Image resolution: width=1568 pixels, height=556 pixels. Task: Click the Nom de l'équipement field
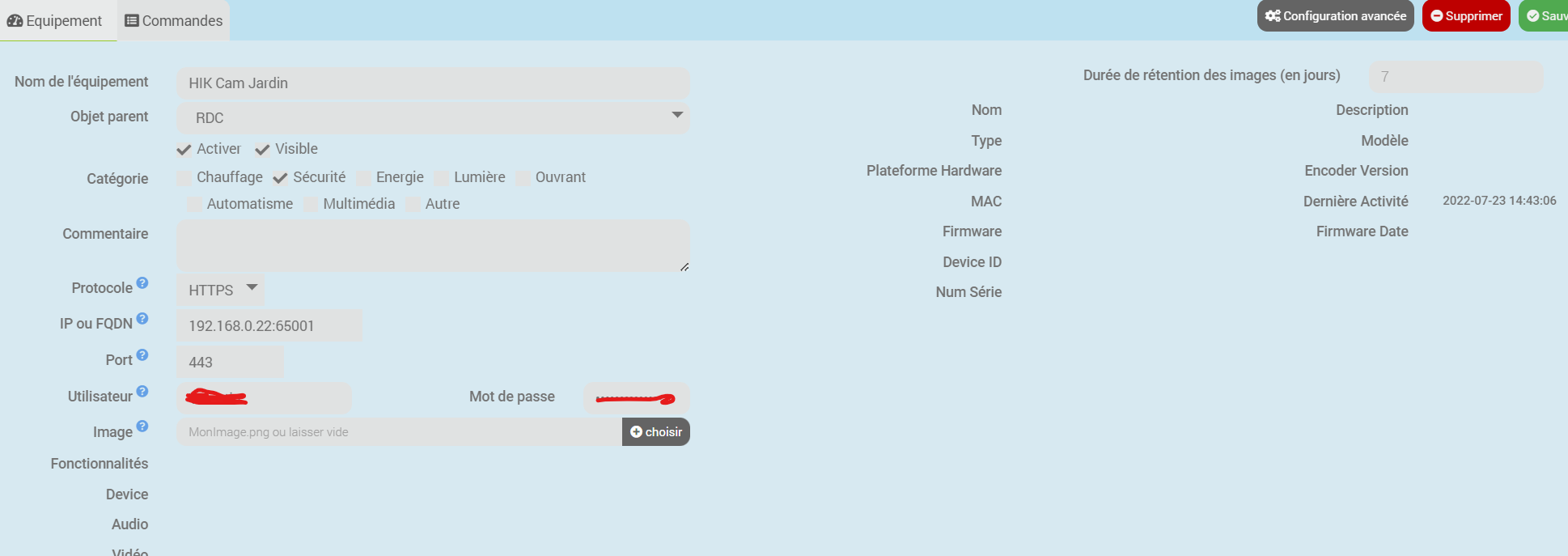tap(434, 83)
